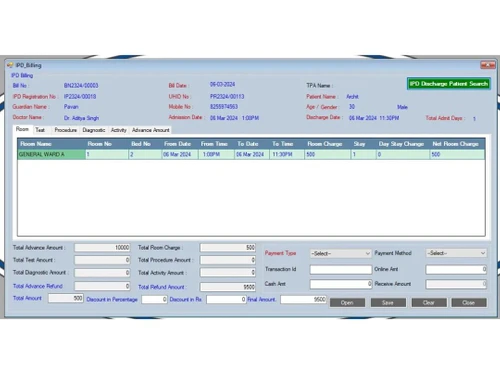Click the Total Advance Amount field

[102, 247]
